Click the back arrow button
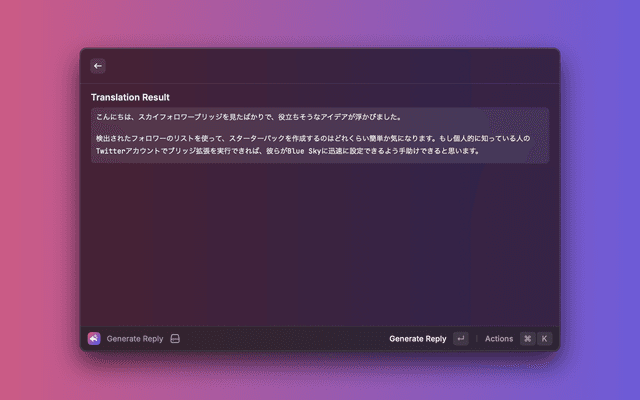The height and width of the screenshot is (400, 640). (x=98, y=66)
